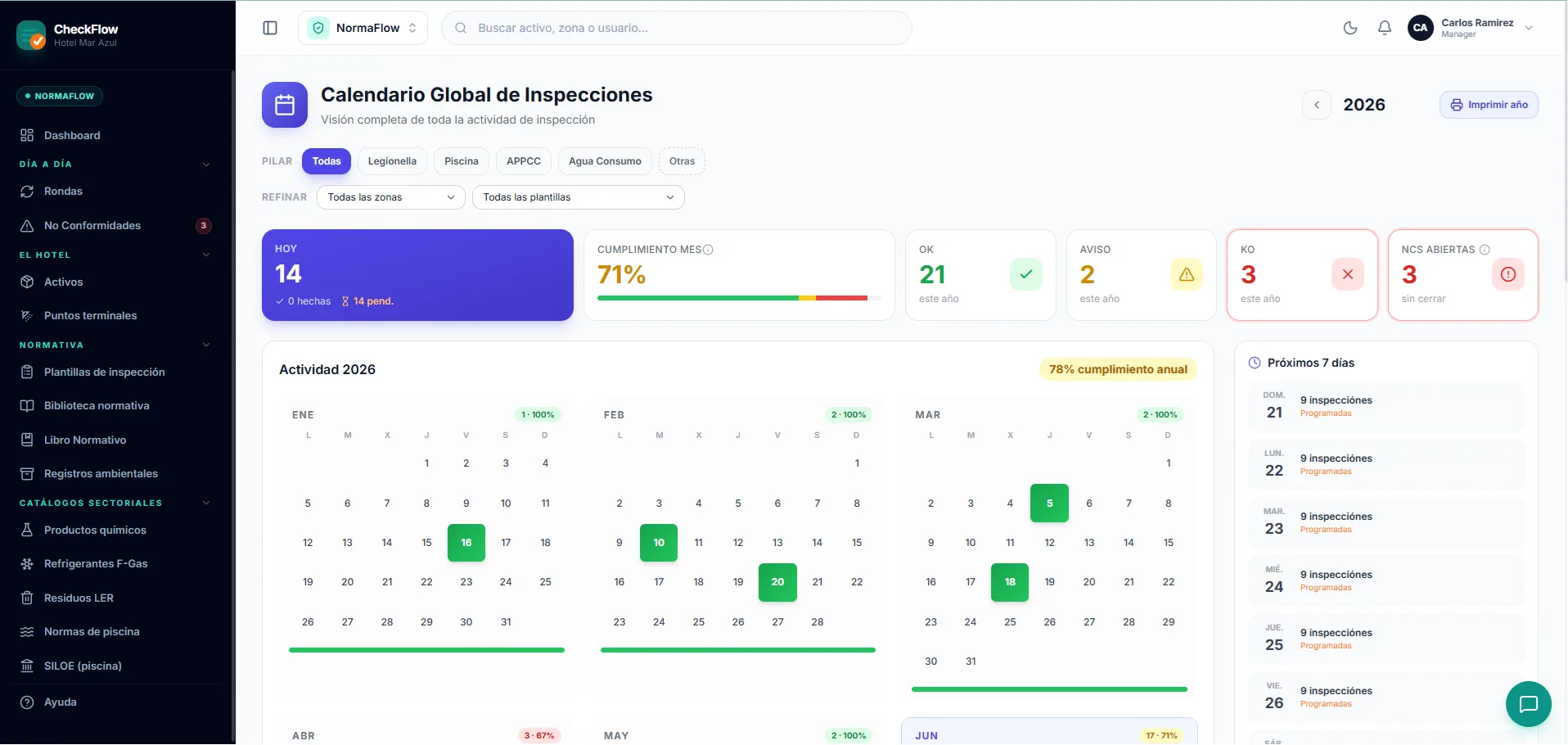Open notifications bell
This screenshot has width=1568, height=745.
[x=1385, y=28]
